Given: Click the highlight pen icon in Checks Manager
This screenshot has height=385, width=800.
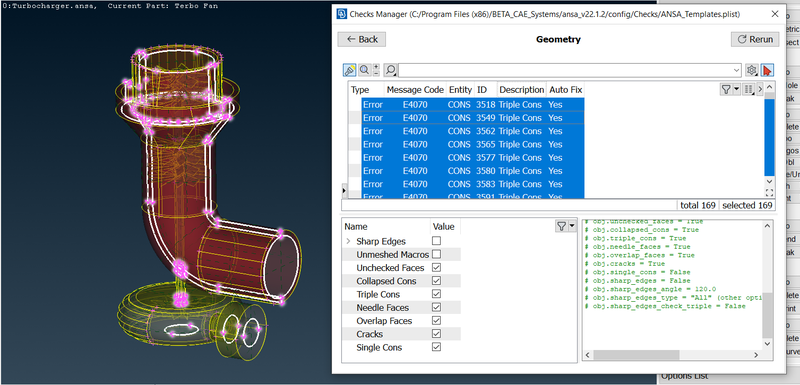Looking at the screenshot, I should tap(349, 70).
